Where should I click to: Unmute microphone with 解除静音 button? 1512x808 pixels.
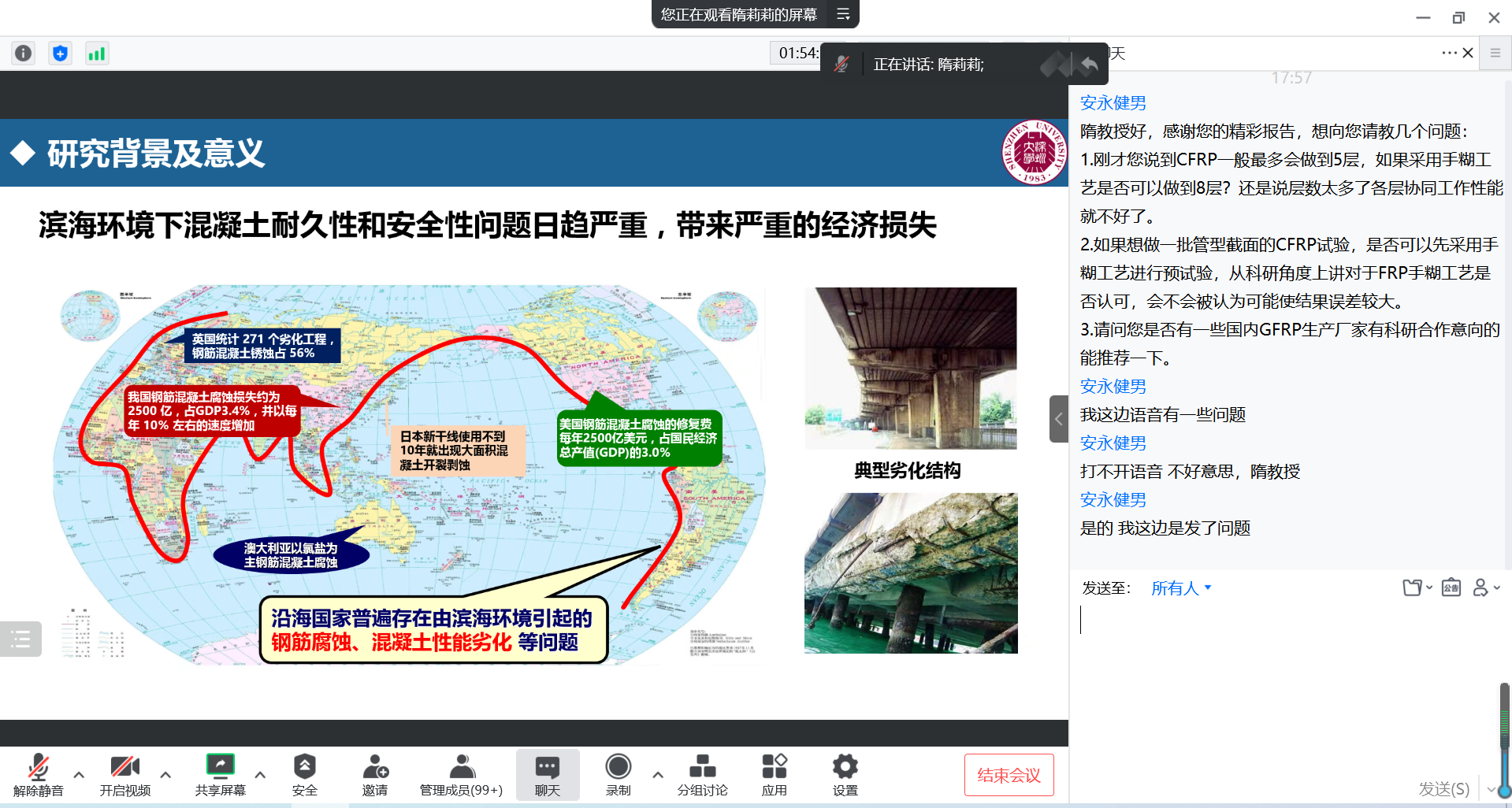(x=38, y=774)
